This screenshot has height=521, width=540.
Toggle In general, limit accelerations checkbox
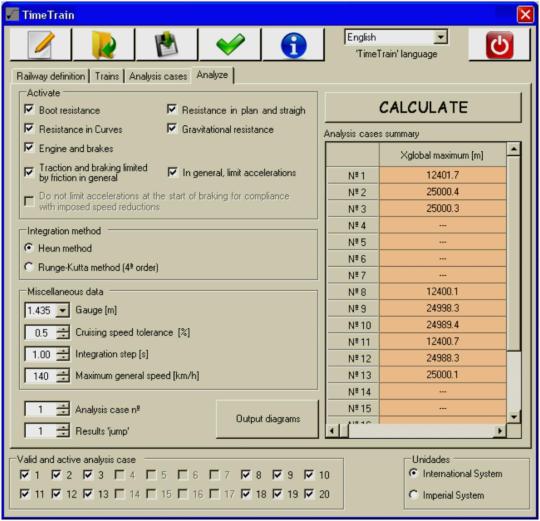click(173, 172)
